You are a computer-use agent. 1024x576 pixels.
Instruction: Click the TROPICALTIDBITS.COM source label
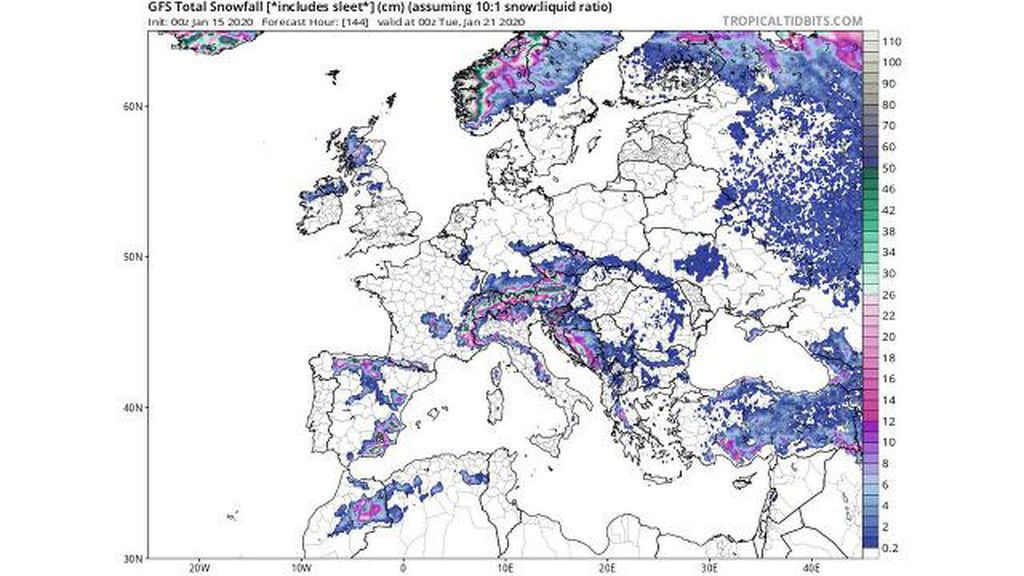(x=792, y=22)
